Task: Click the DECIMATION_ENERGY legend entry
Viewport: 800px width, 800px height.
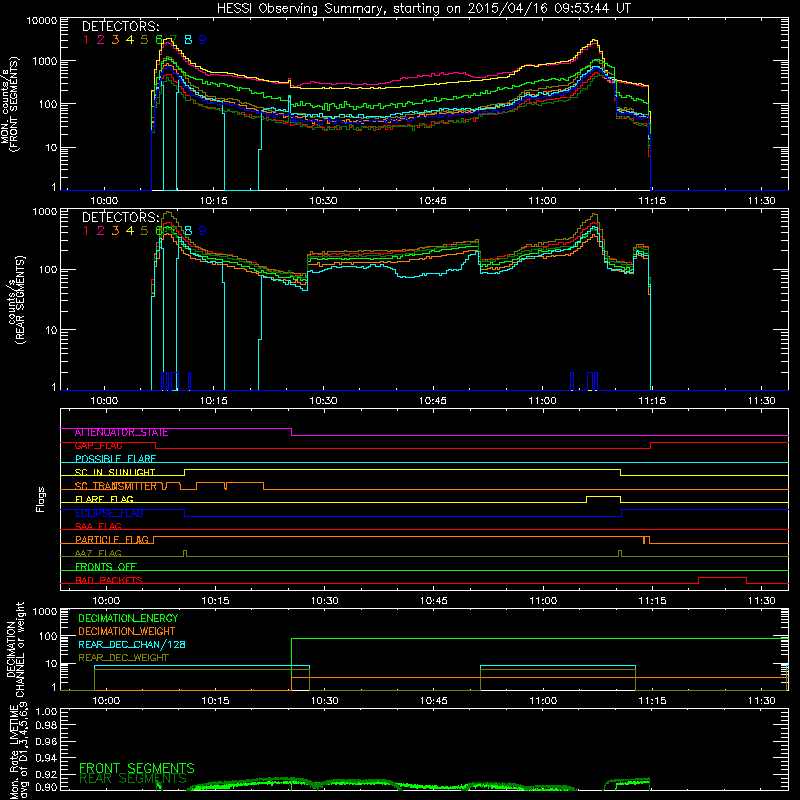Action: tap(128, 618)
